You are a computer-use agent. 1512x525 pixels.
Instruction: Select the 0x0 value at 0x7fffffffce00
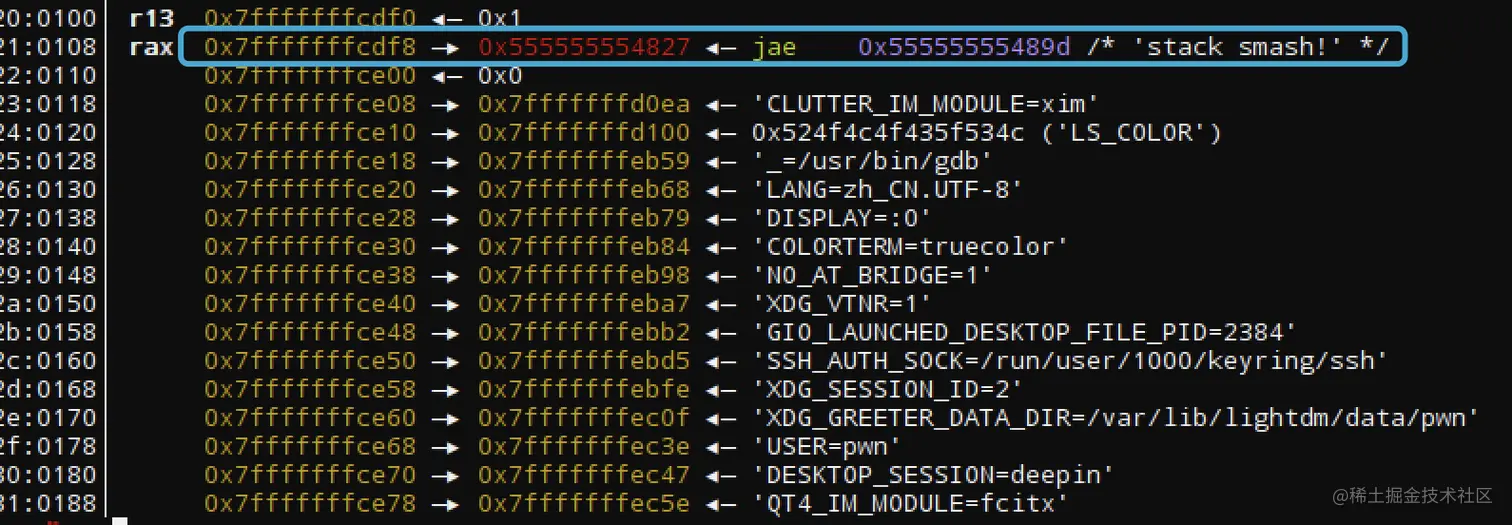(x=500, y=75)
